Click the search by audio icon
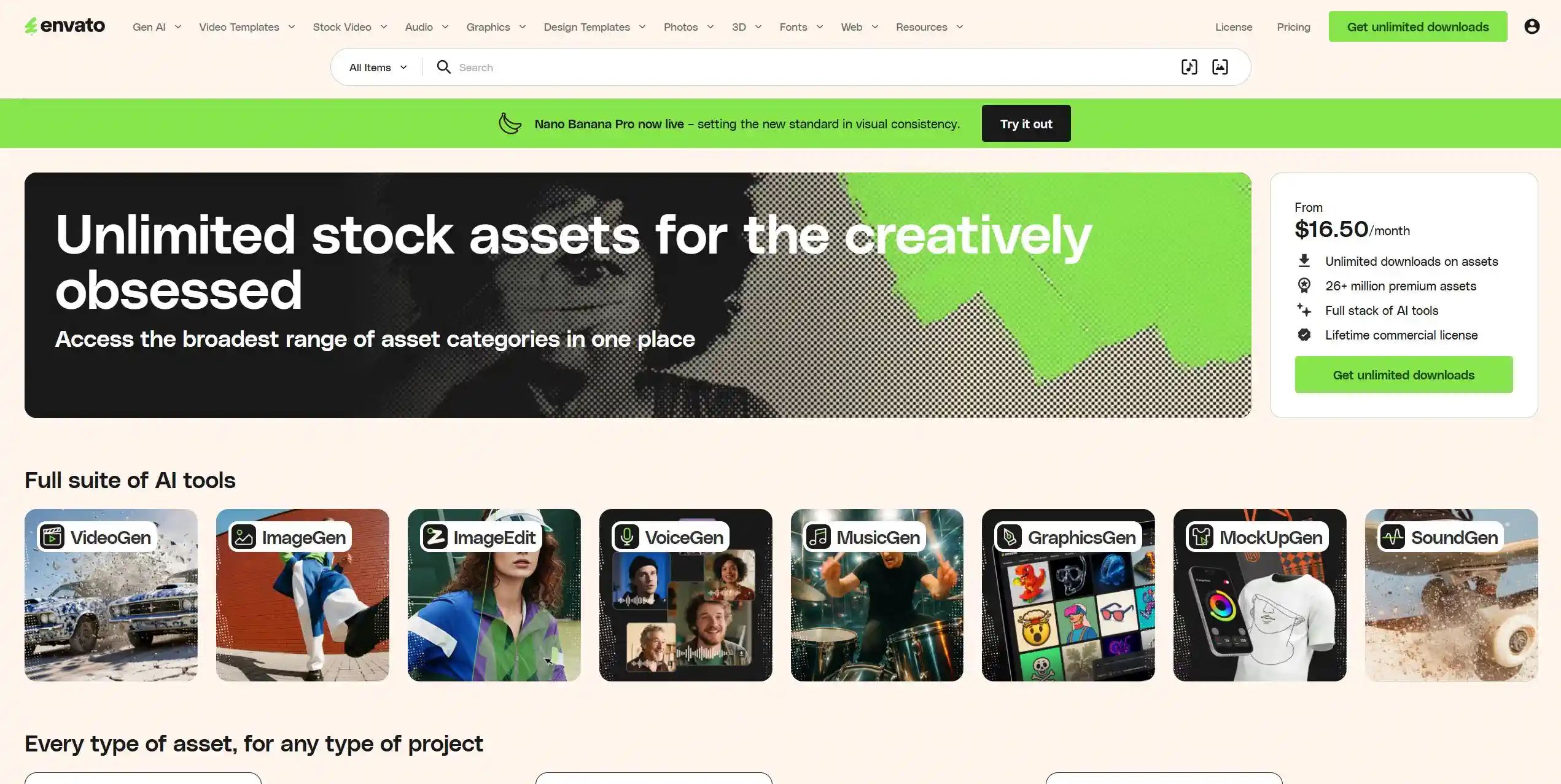1561x784 pixels. [1189, 67]
